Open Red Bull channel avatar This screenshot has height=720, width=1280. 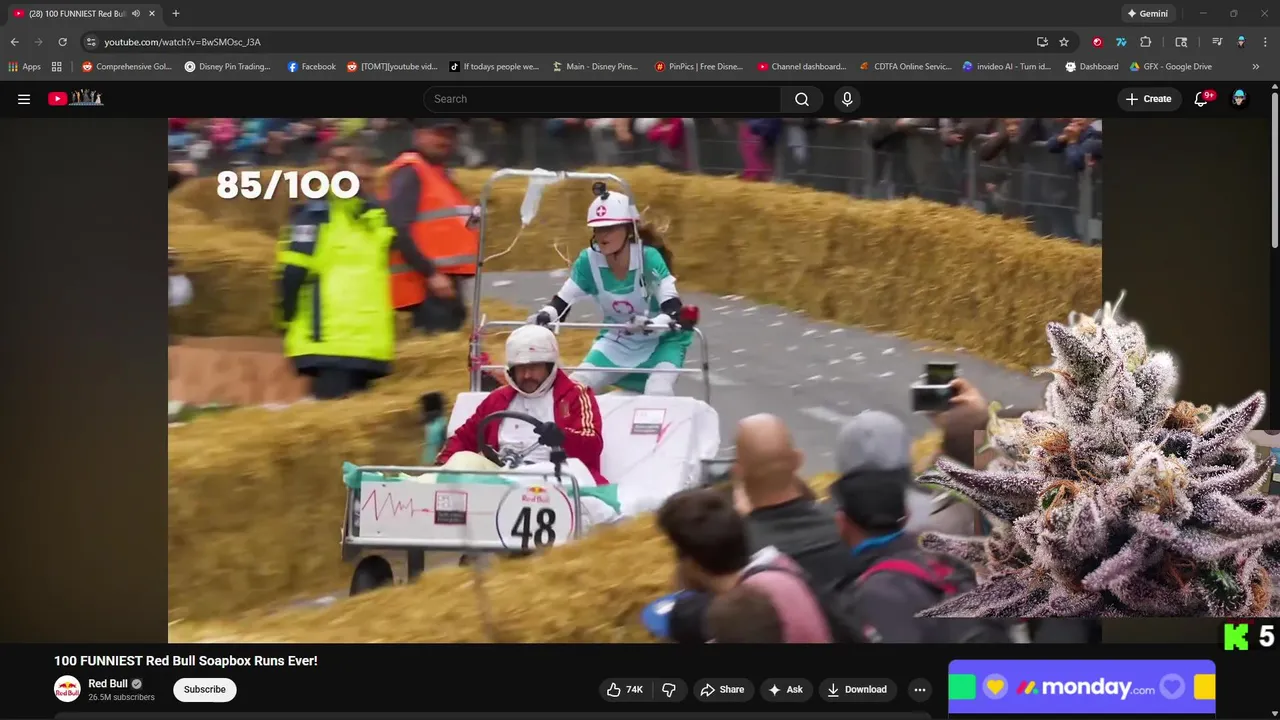point(67,689)
